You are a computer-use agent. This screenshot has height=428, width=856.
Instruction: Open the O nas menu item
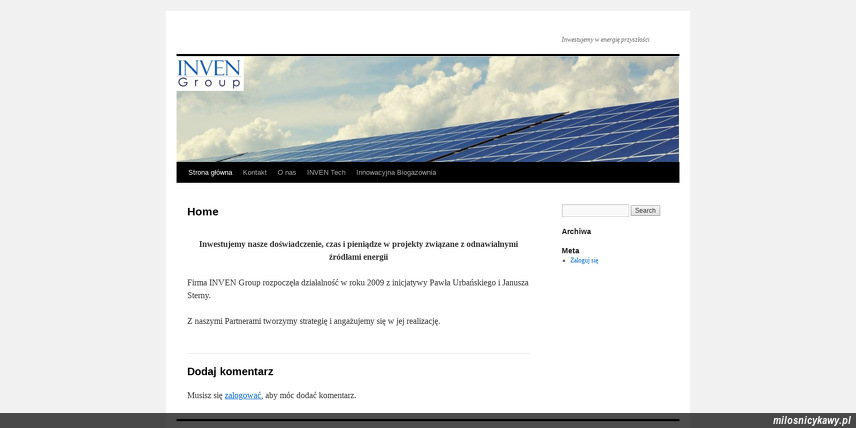tap(287, 172)
